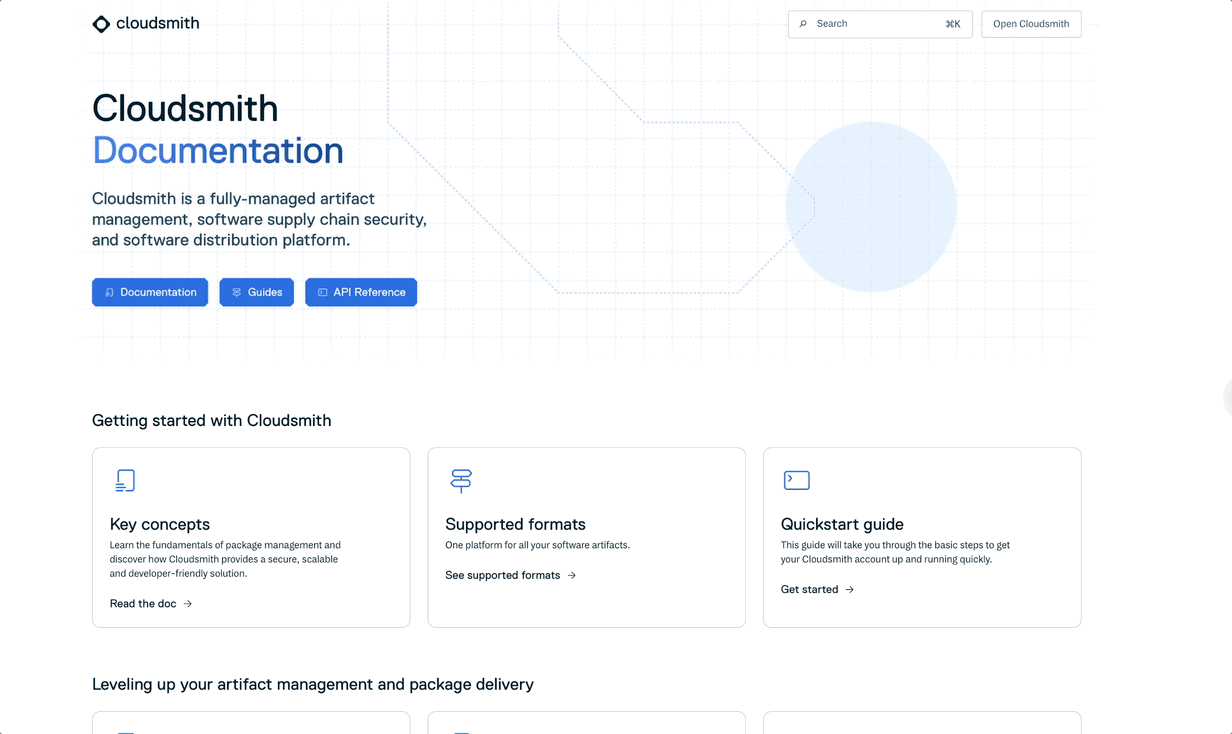Click the terminal icon above Quickstart guide
The image size is (1232, 734).
[797, 480]
